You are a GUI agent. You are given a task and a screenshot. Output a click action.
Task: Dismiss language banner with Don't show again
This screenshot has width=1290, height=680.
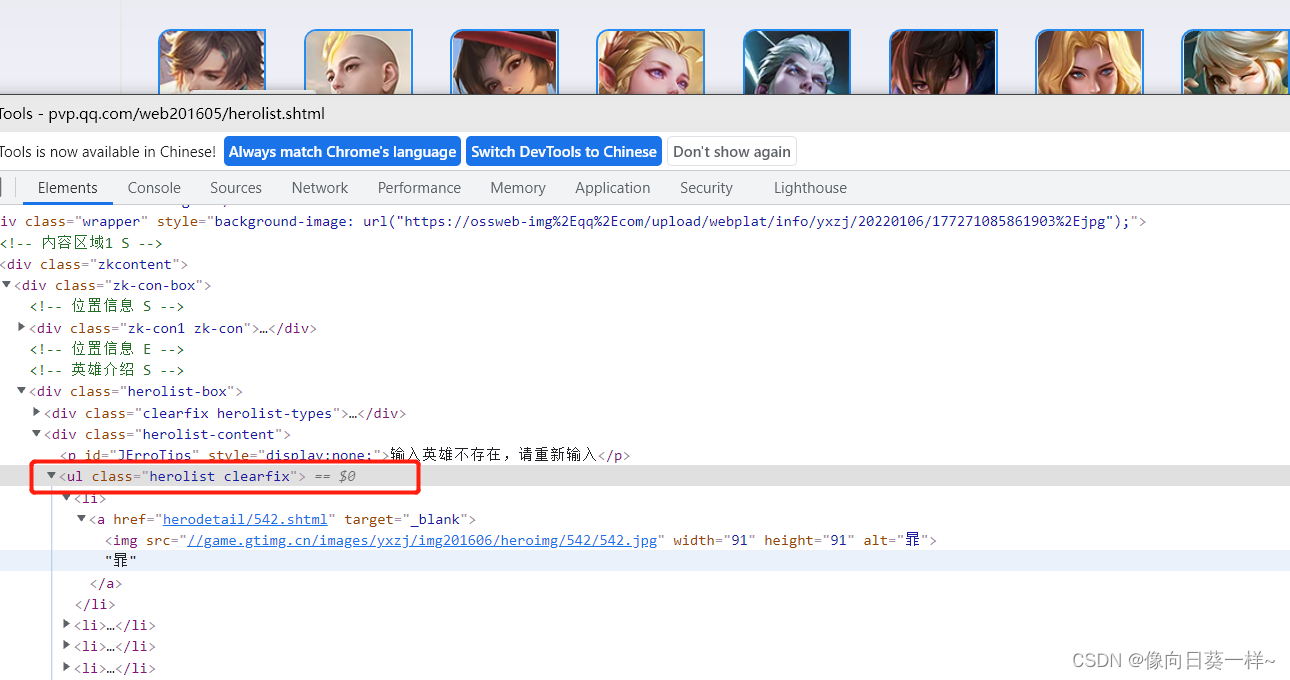tap(731, 151)
